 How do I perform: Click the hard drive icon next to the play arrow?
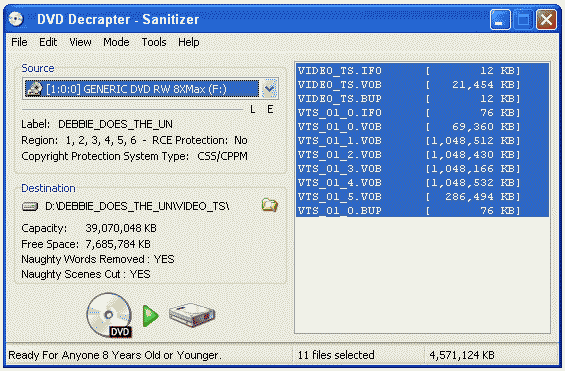click(192, 315)
